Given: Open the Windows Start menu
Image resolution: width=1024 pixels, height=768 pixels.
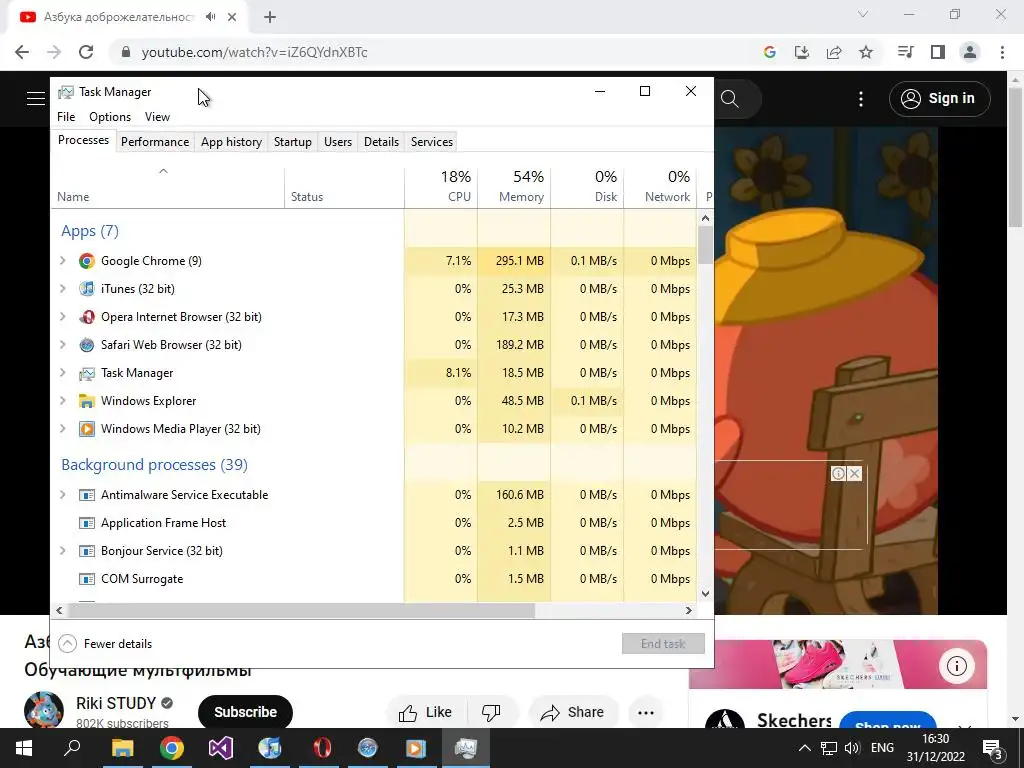Looking at the screenshot, I should click(x=24, y=748).
